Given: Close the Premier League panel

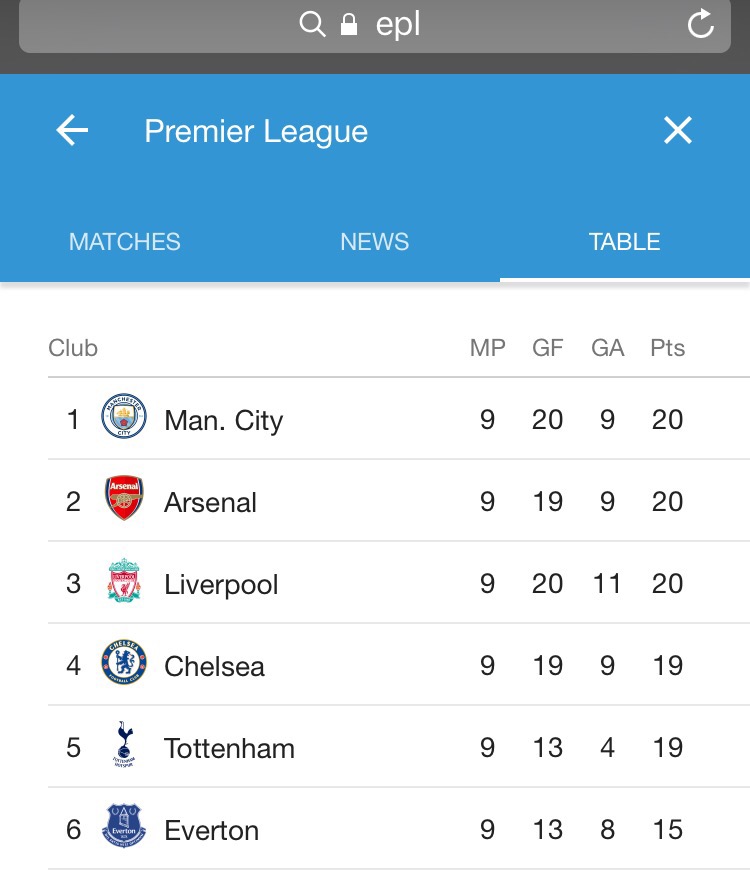Looking at the screenshot, I should [677, 130].
